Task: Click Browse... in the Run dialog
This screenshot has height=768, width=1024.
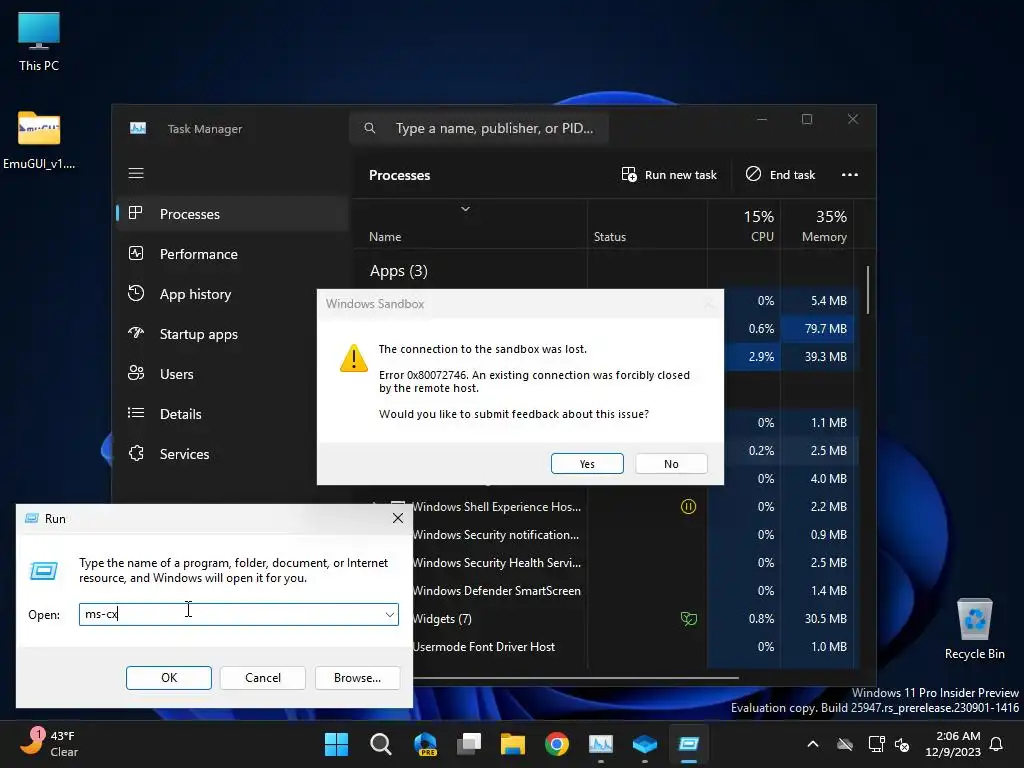Action: 357,678
